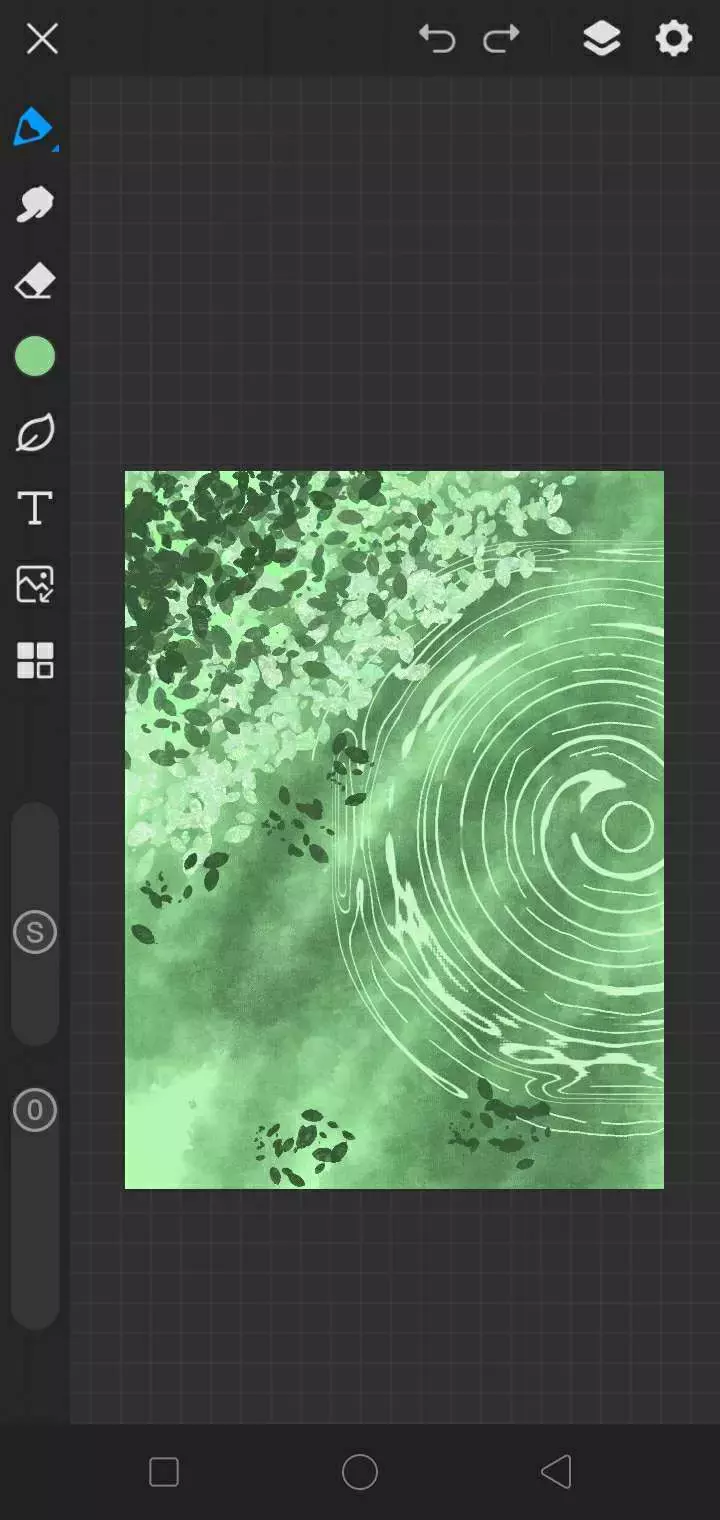Select the pen brush tool

(33, 127)
